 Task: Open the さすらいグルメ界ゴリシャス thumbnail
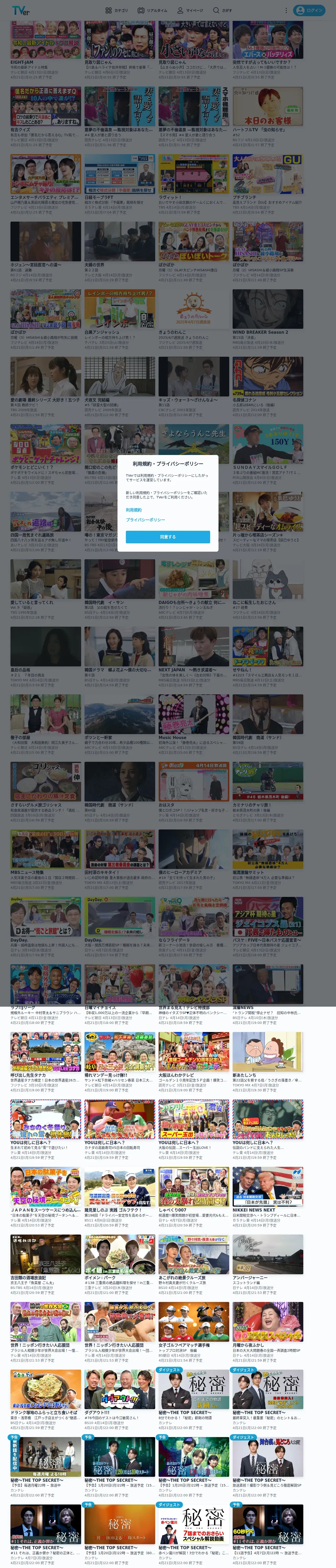(46, 782)
